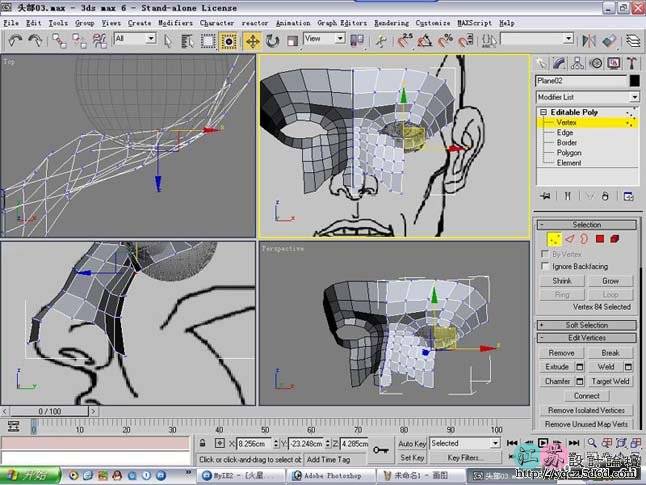This screenshot has width=646, height=485.
Task: Click the Undo arrow in the main toolbar
Action: tap(16, 40)
